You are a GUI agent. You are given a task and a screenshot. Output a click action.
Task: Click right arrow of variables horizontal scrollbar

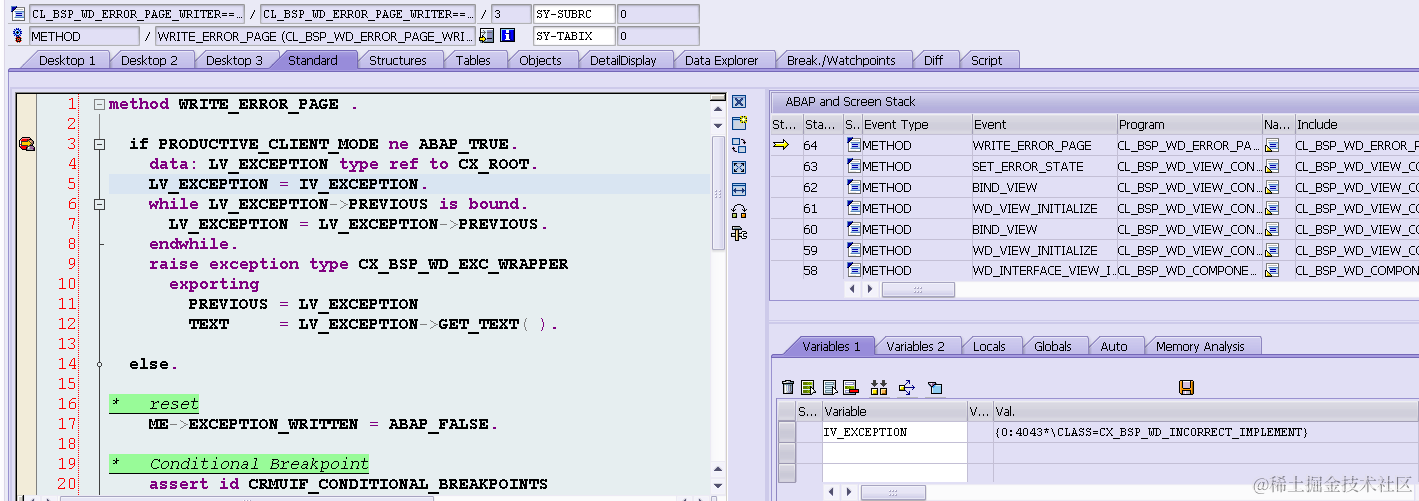[x=849, y=493]
